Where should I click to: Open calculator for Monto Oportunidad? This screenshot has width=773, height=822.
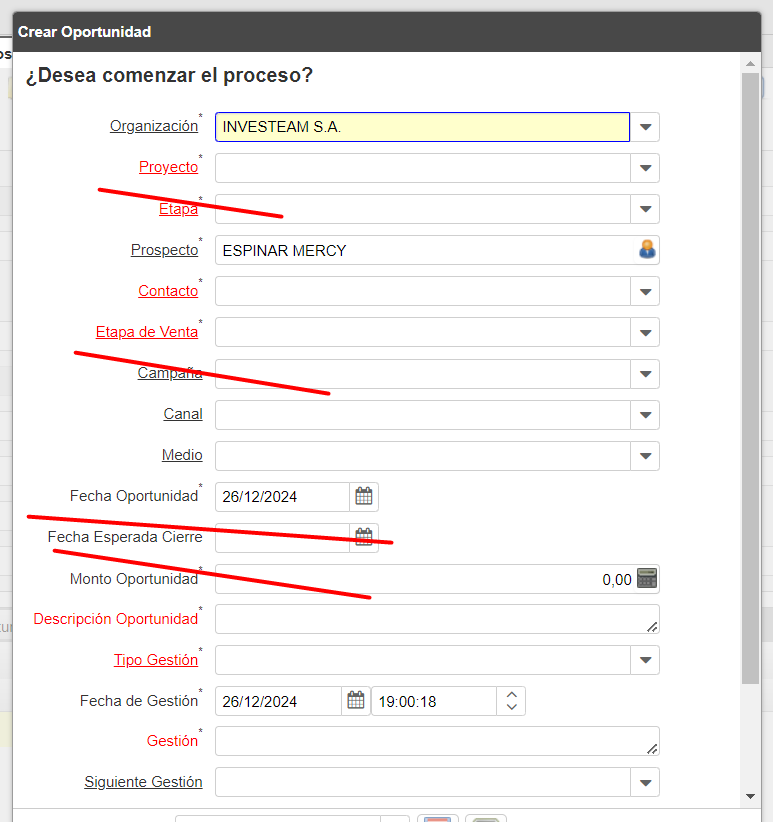tap(647, 578)
